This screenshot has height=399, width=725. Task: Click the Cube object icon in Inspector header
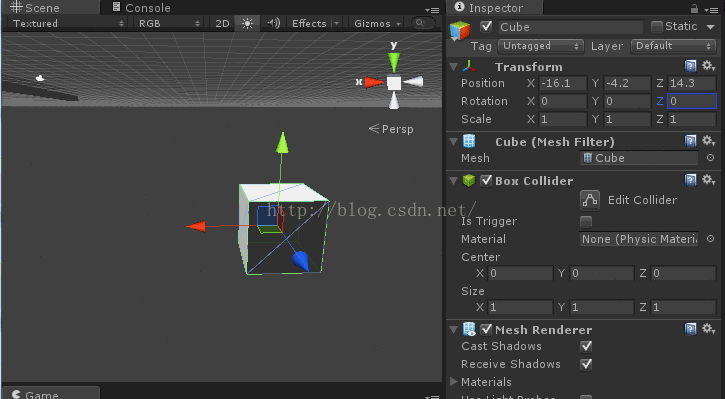click(460, 30)
